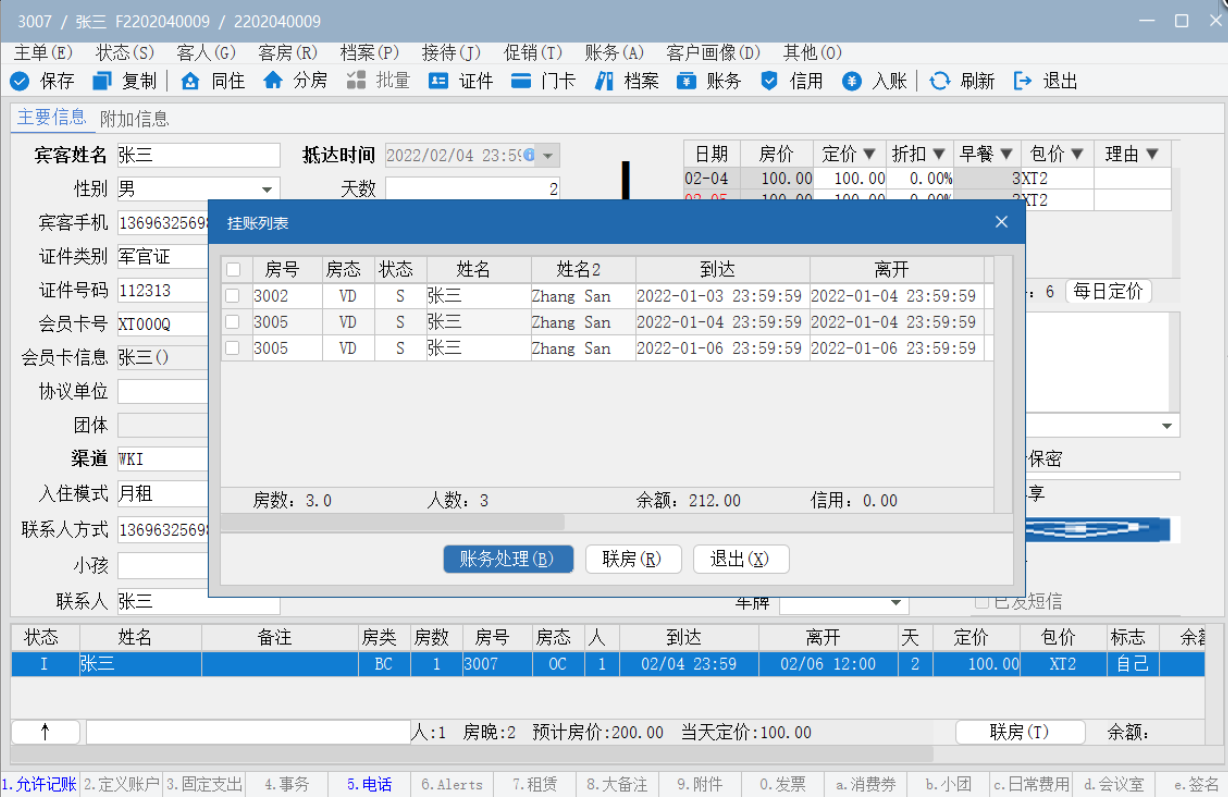Open the 定价 column filter dropdown
This screenshot has width=1228, height=797.
[x=869, y=154]
